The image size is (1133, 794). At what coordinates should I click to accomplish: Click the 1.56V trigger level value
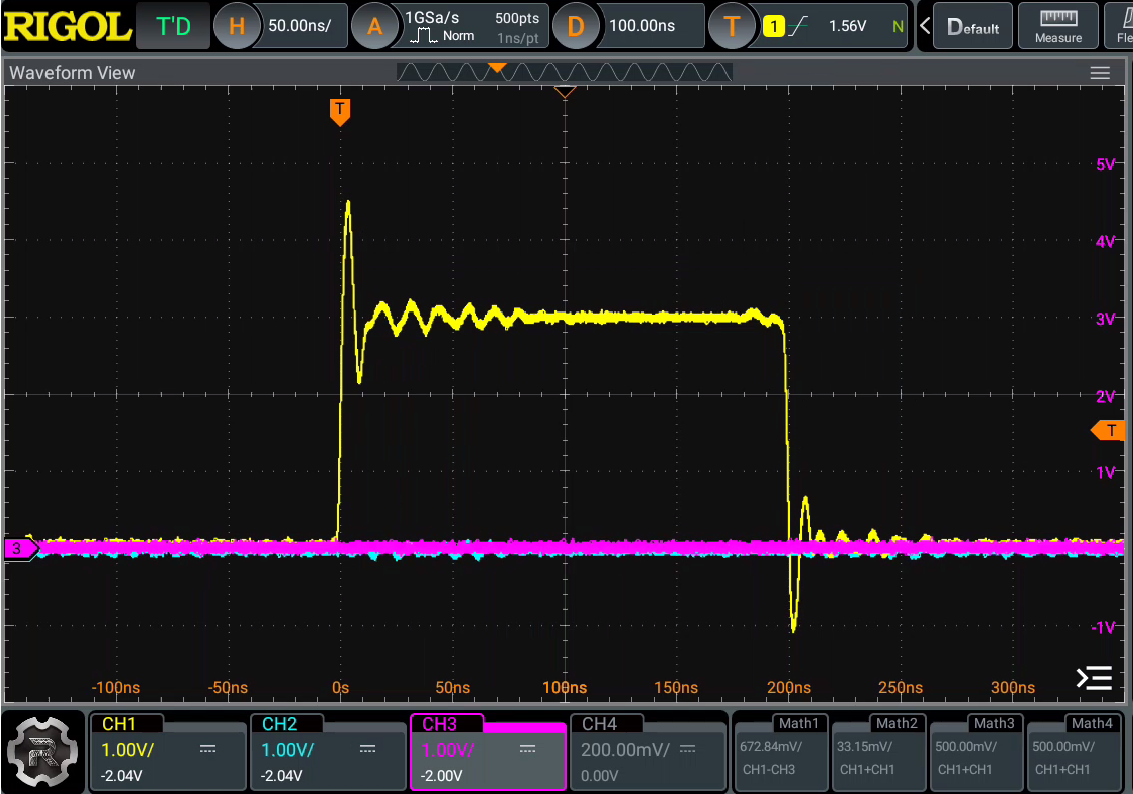[847, 26]
